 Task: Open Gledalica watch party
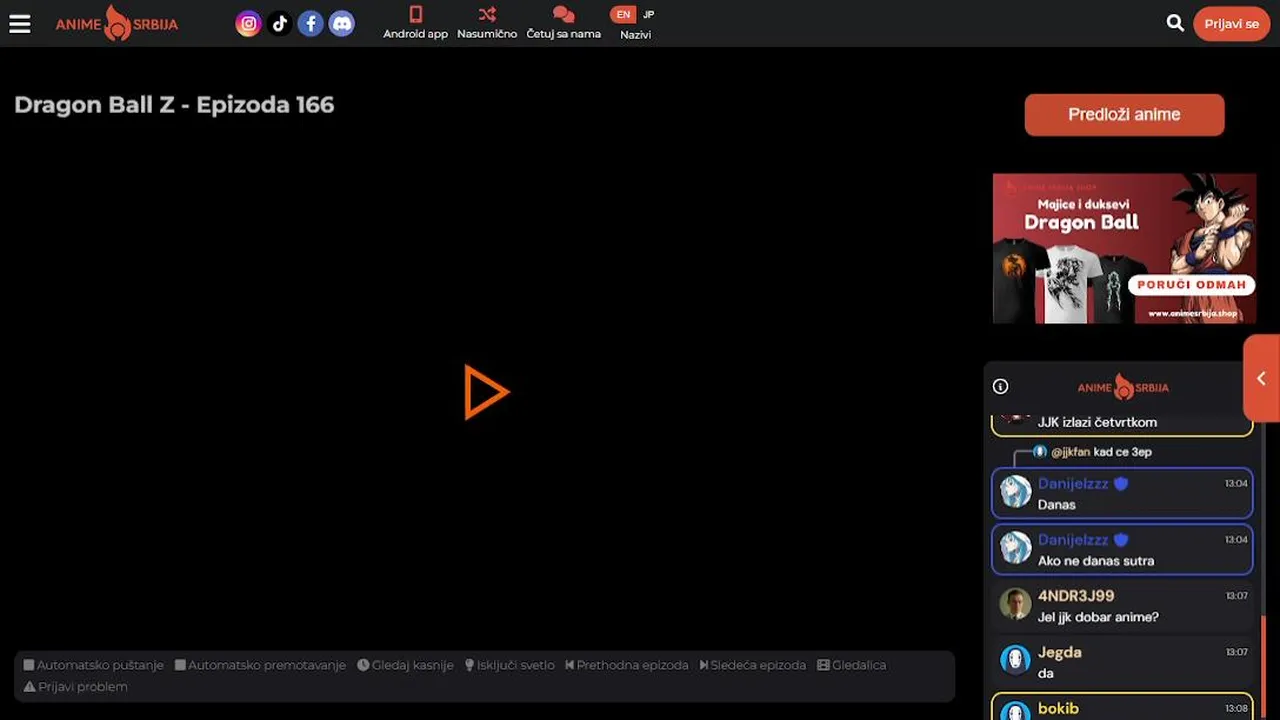pyautogui.click(x=851, y=665)
